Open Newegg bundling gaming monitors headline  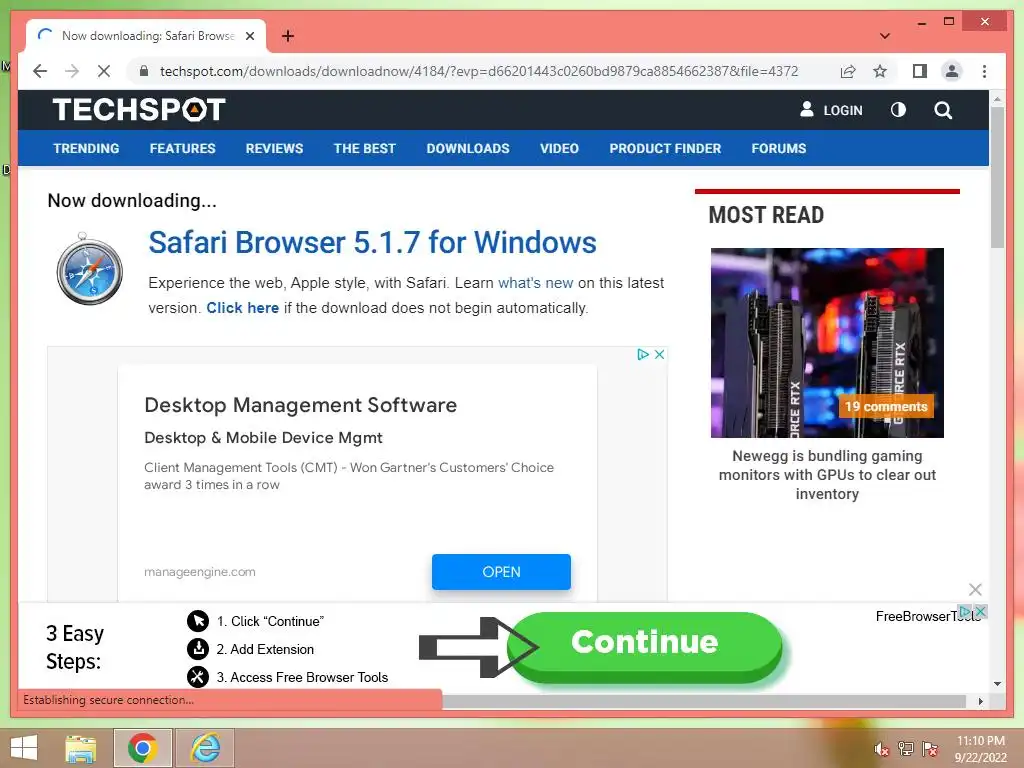pyautogui.click(x=827, y=475)
